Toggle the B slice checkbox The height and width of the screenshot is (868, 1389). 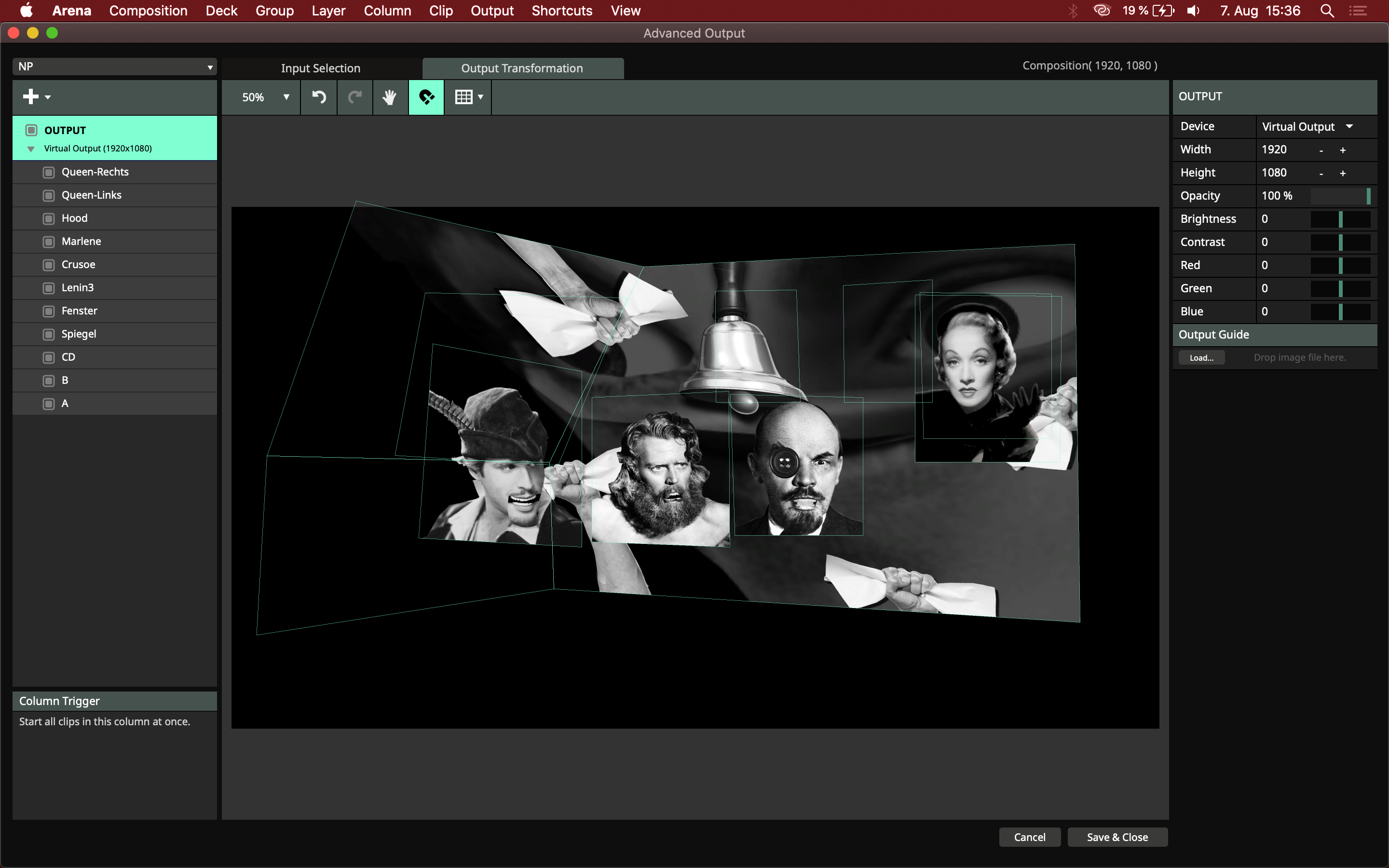49,380
